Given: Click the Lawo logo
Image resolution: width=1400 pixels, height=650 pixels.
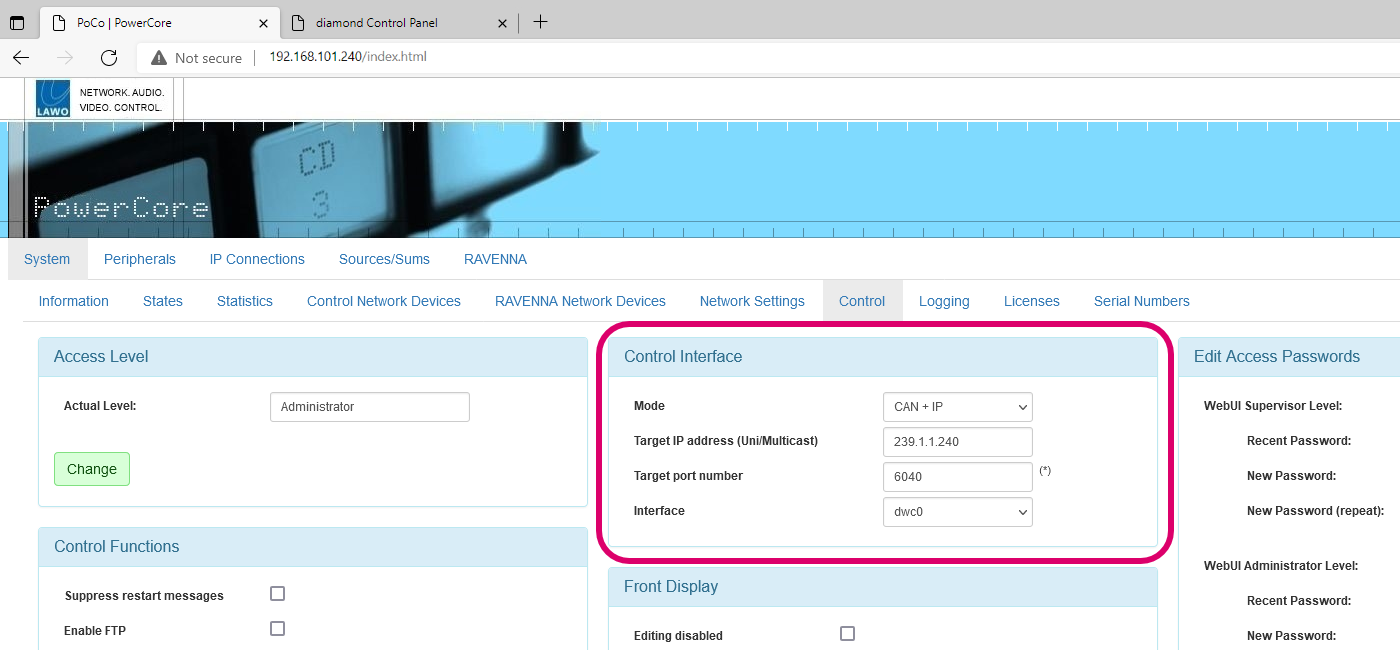Looking at the screenshot, I should 53,99.
